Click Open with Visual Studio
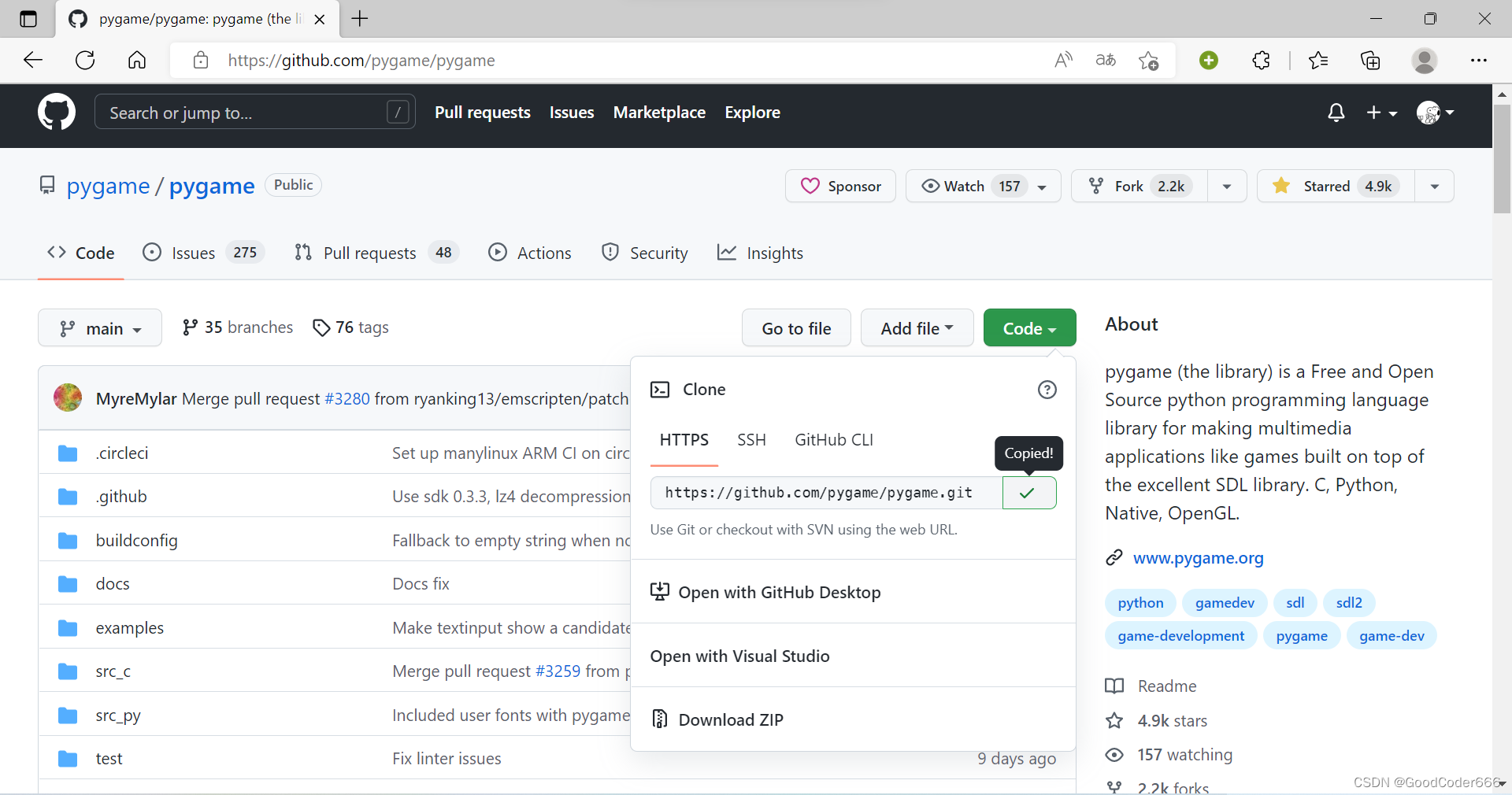 [x=854, y=656]
